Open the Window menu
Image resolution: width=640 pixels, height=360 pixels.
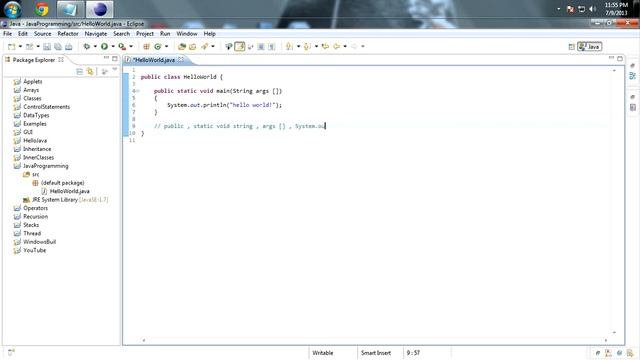tap(187, 33)
